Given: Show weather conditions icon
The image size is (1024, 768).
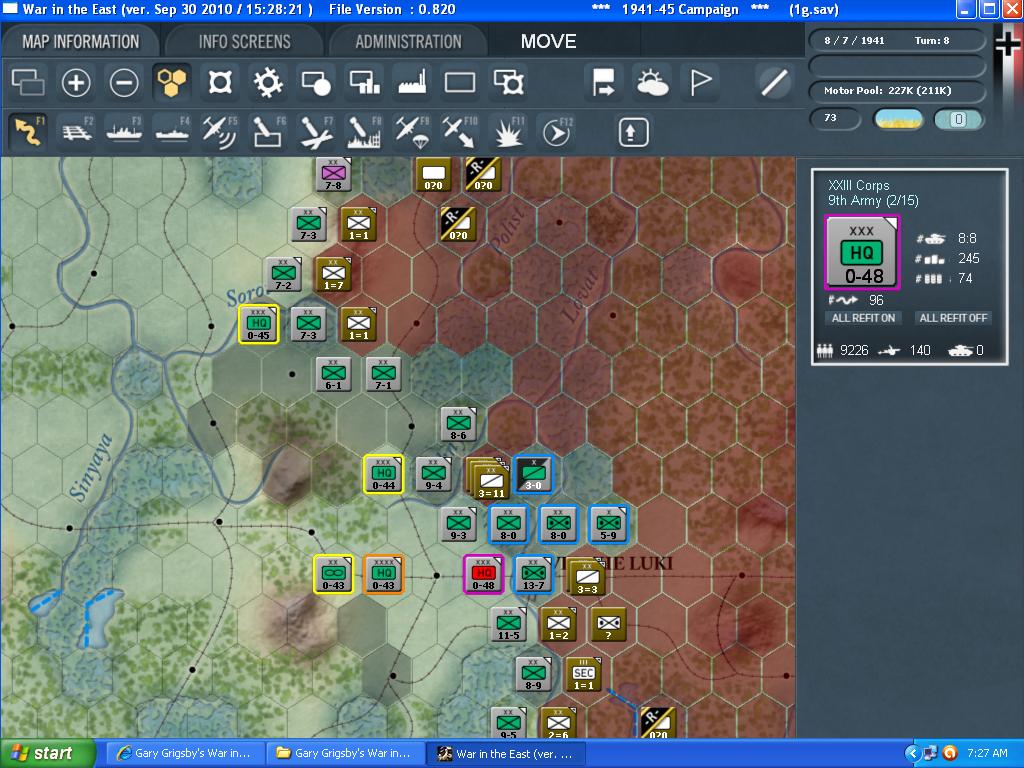Looking at the screenshot, I should 652,83.
